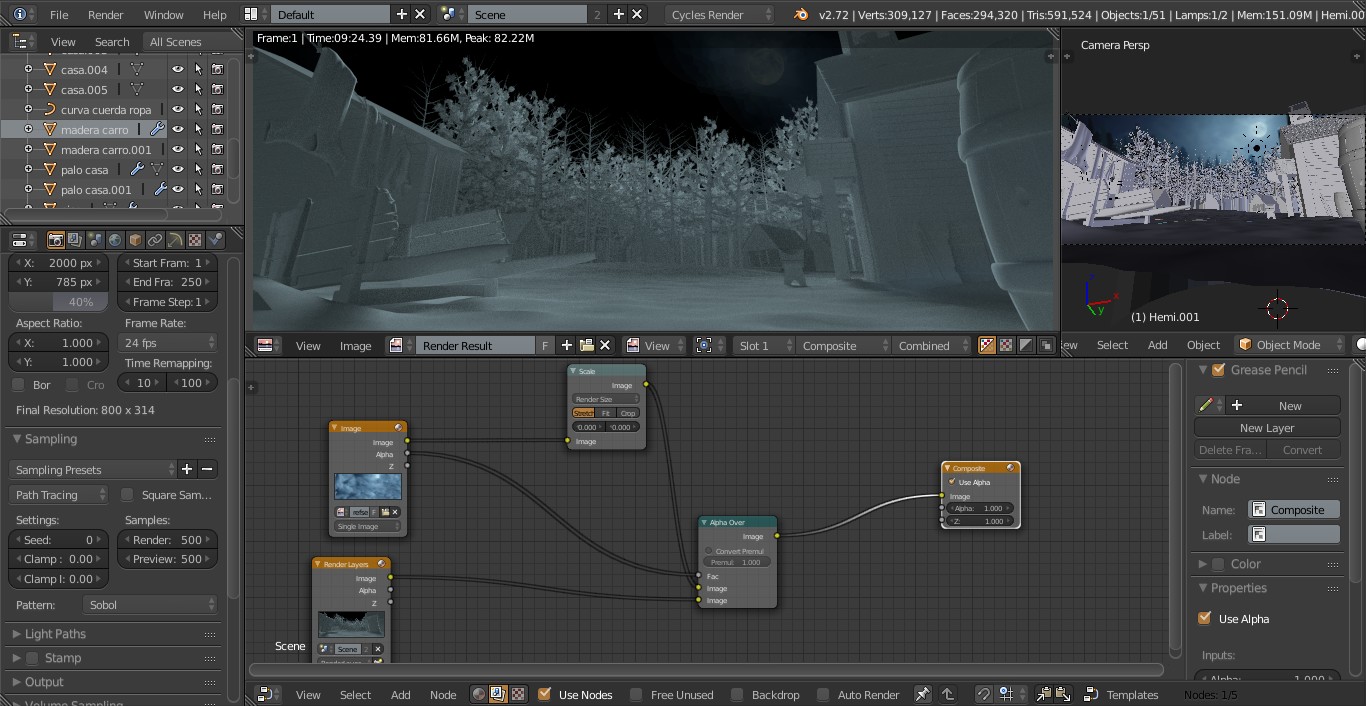
Task: Open the Sobol pattern dropdown
Action: [150, 604]
